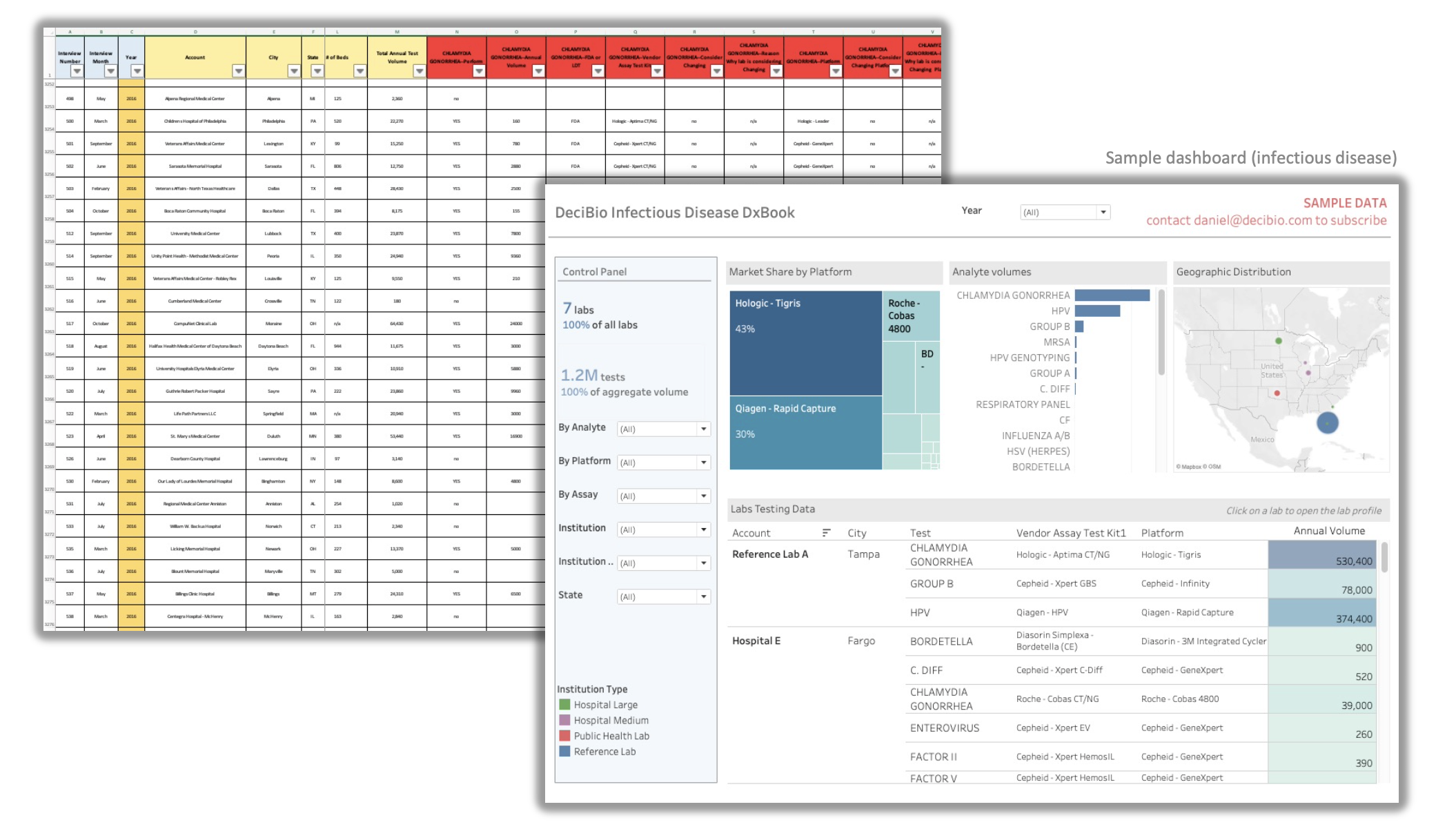This screenshot has width=1456, height=838.
Task: Open the Interview Number filter arrow
Action: (x=77, y=71)
